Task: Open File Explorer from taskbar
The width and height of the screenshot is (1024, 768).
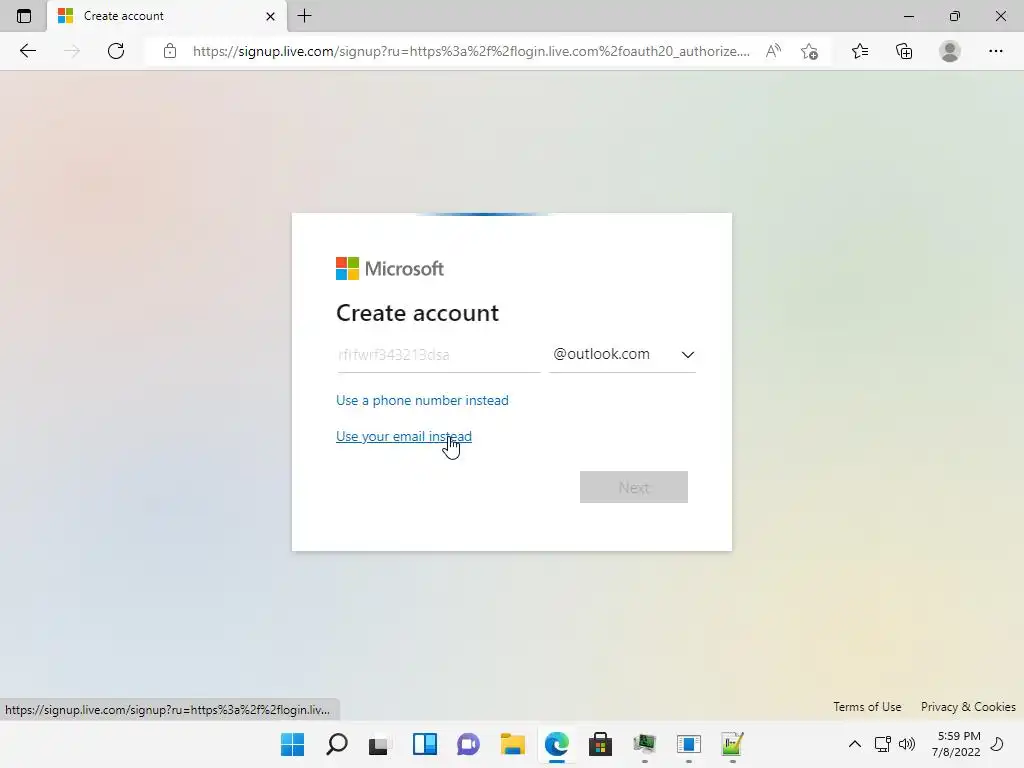Action: pos(513,744)
